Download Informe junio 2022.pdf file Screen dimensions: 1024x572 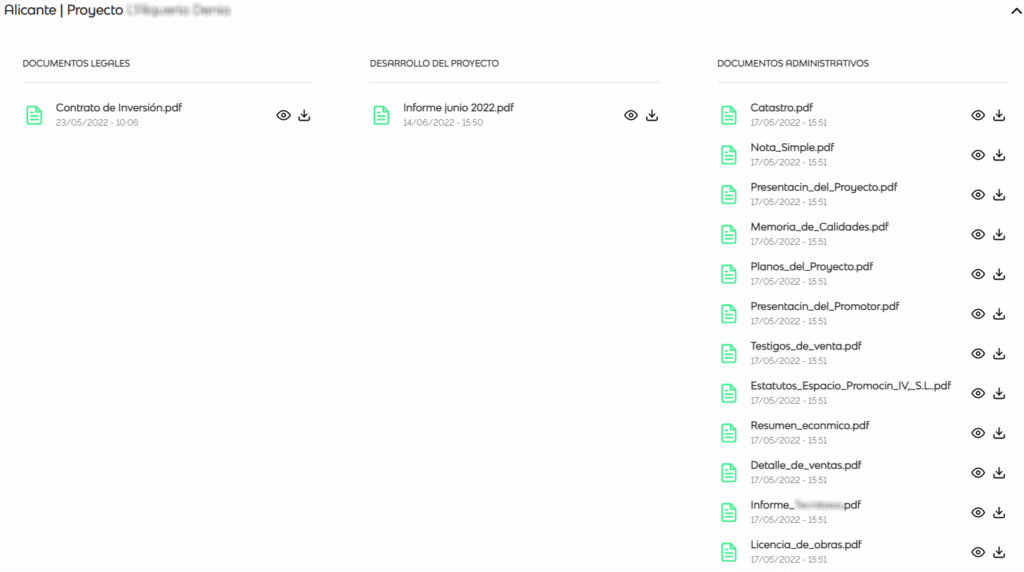coord(652,115)
